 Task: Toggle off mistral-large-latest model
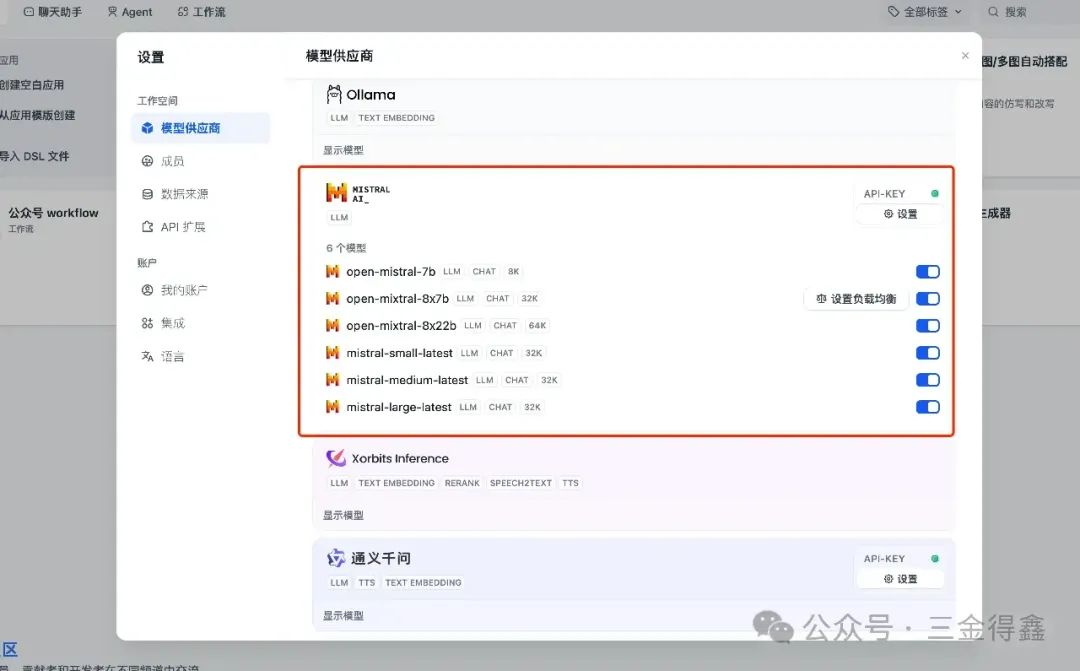point(927,407)
